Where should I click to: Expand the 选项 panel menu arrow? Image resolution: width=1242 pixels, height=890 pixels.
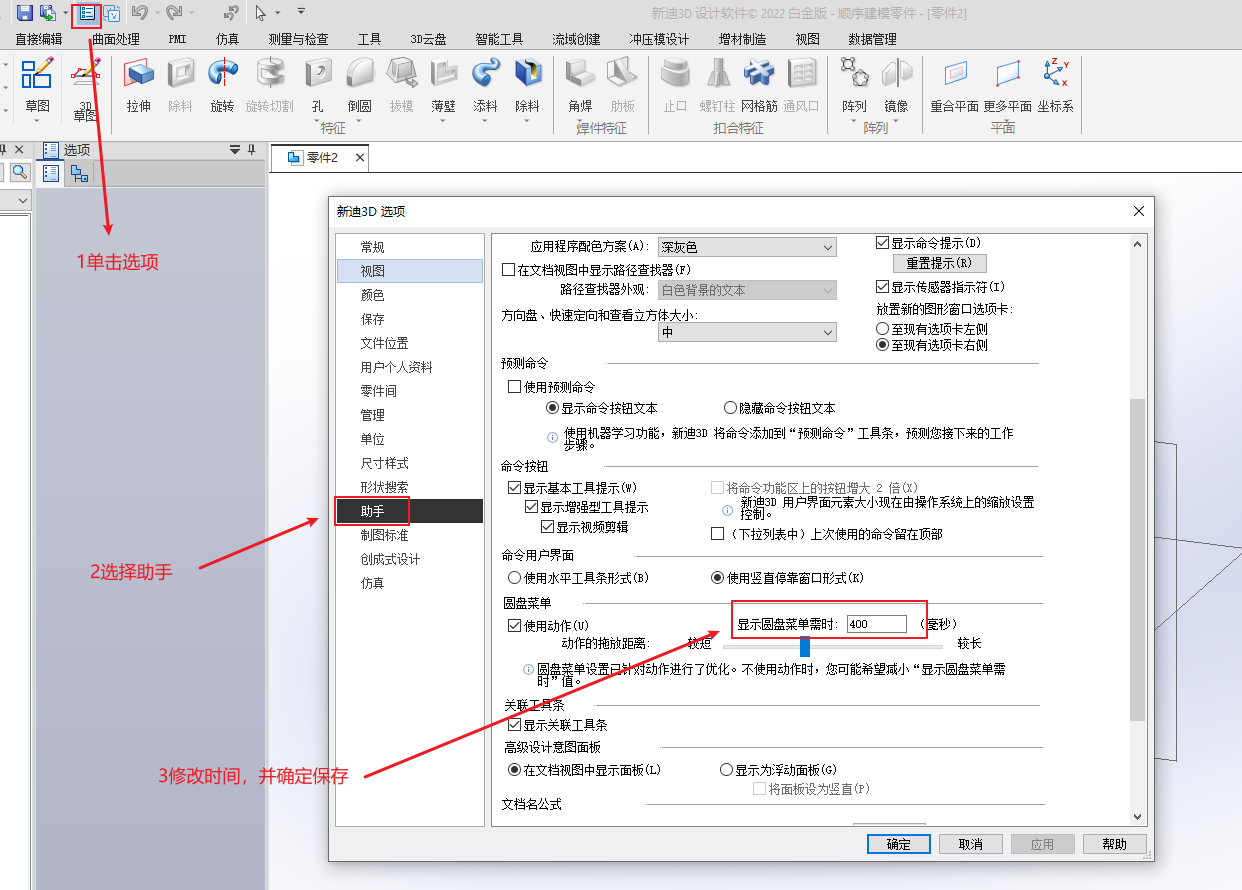click(235, 150)
